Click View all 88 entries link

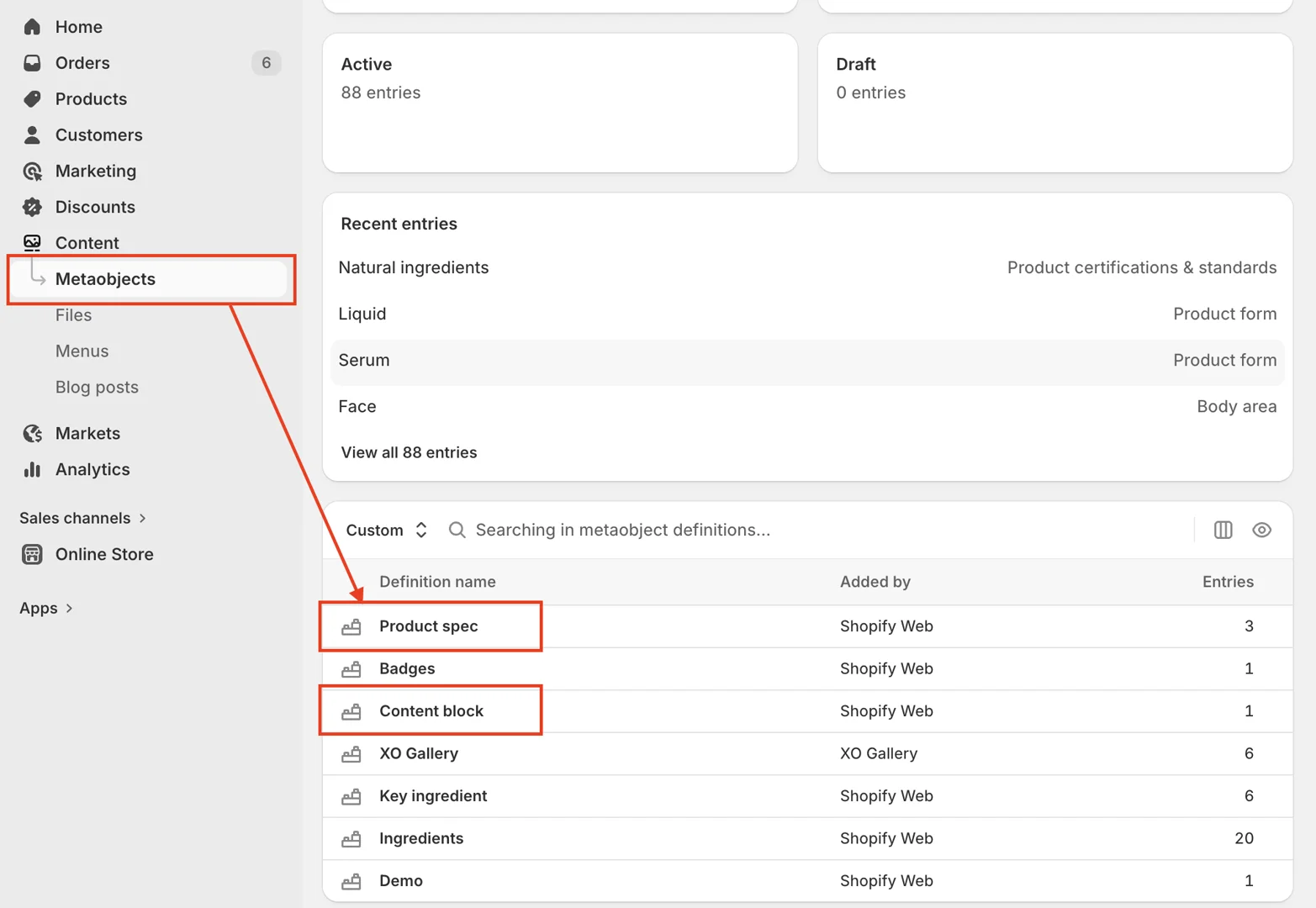409,452
